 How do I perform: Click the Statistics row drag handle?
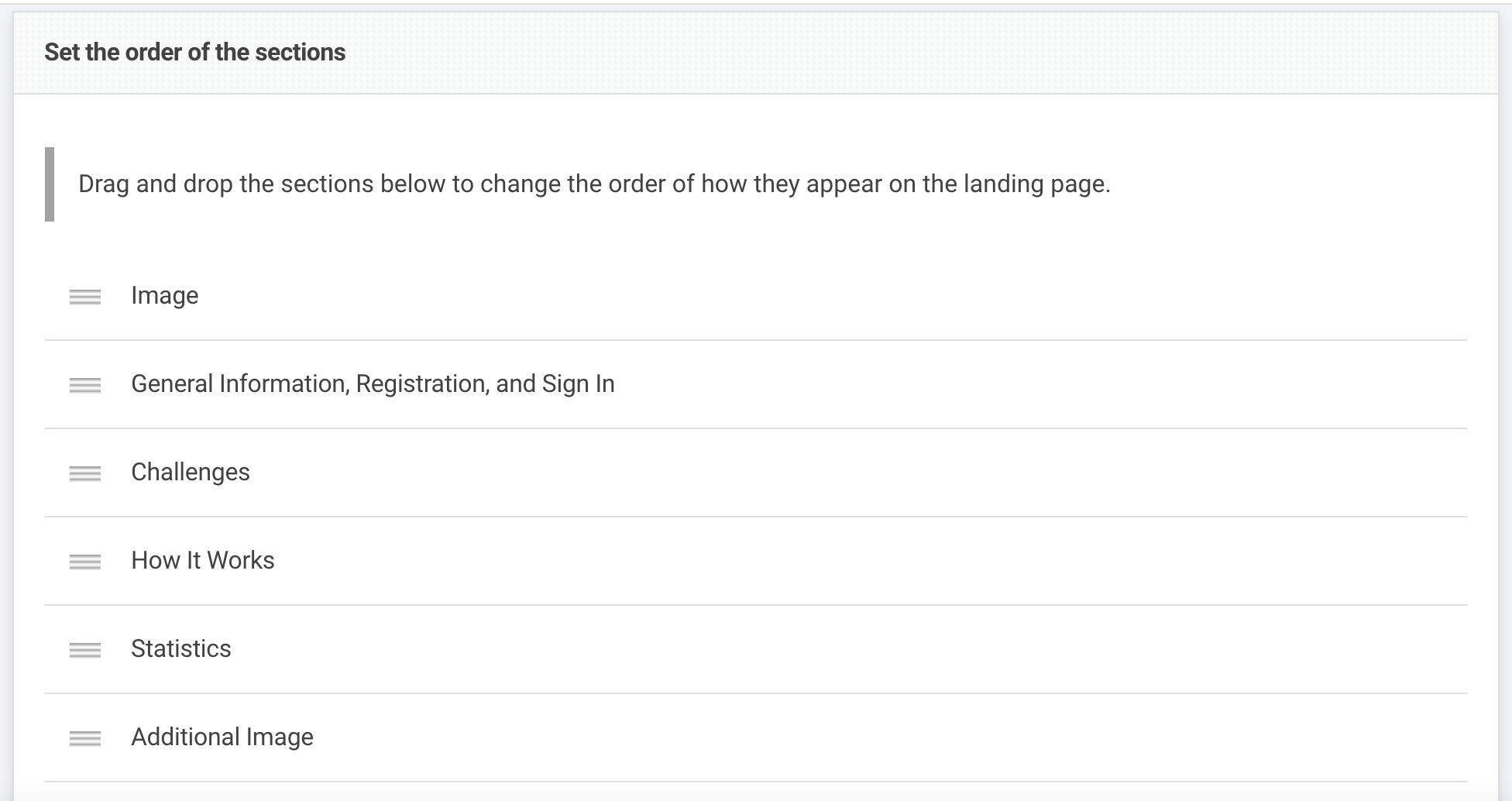[84, 651]
